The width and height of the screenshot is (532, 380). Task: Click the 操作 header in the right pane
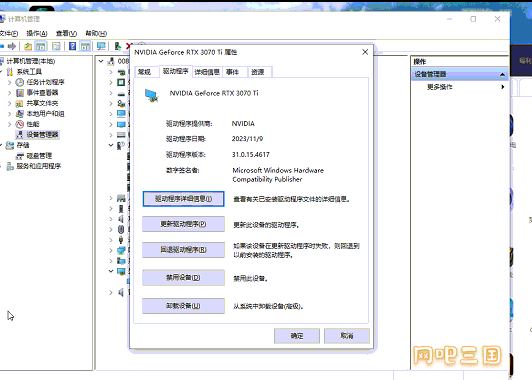420,61
